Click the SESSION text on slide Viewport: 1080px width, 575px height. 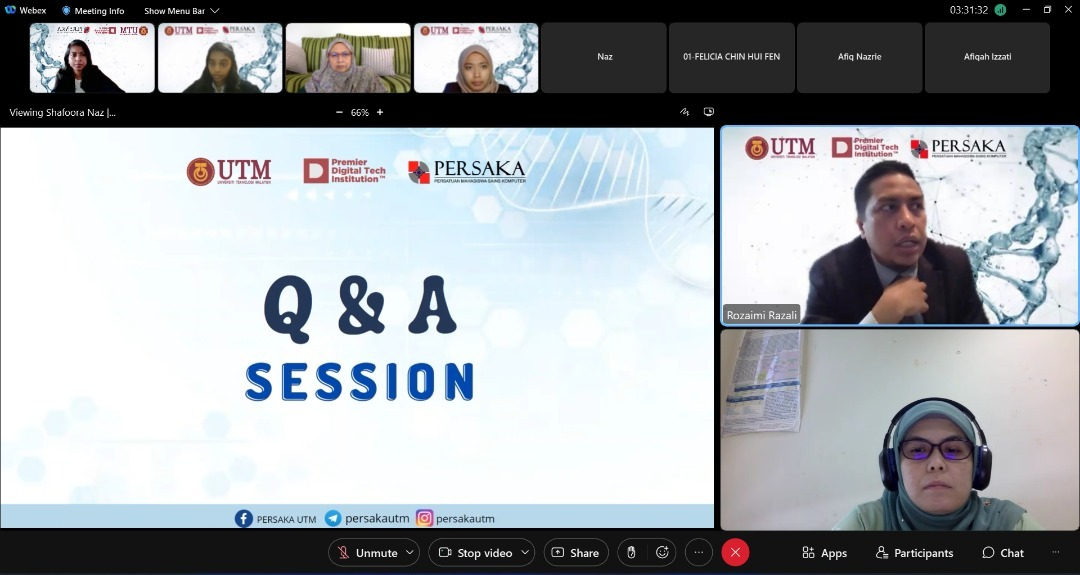[x=360, y=382]
